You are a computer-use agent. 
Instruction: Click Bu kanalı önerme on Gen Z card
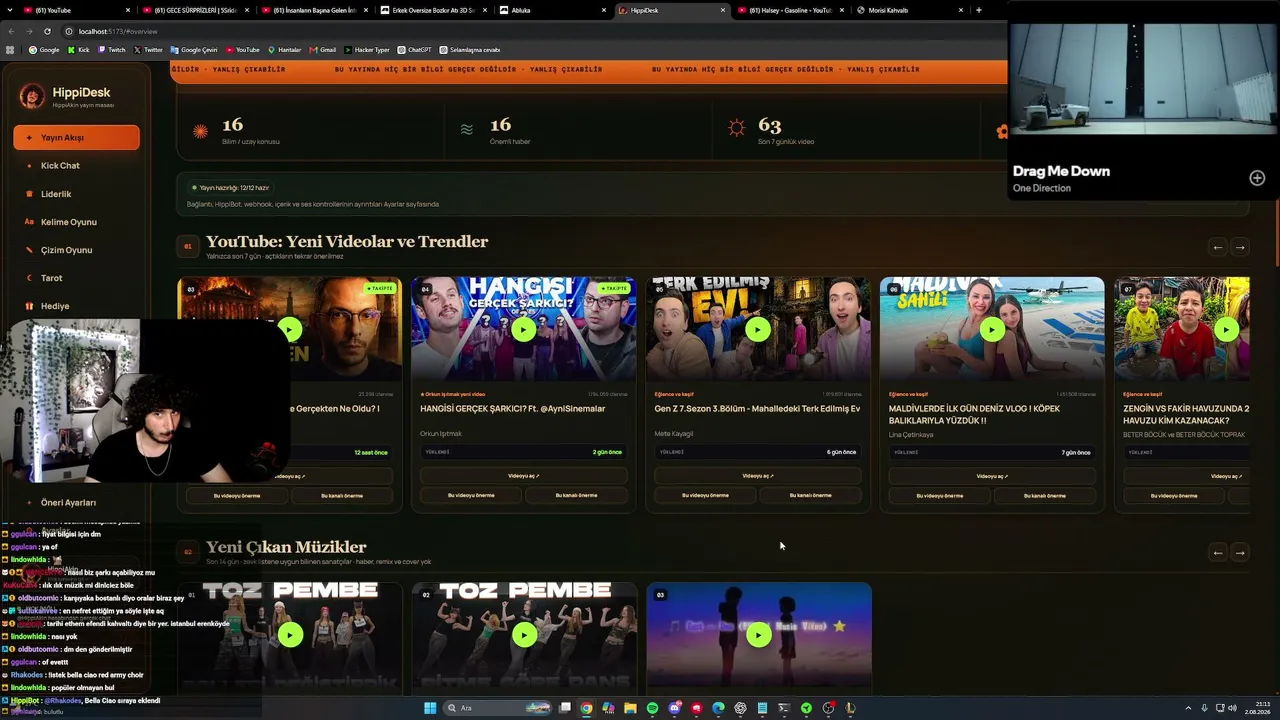pyautogui.click(x=810, y=495)
